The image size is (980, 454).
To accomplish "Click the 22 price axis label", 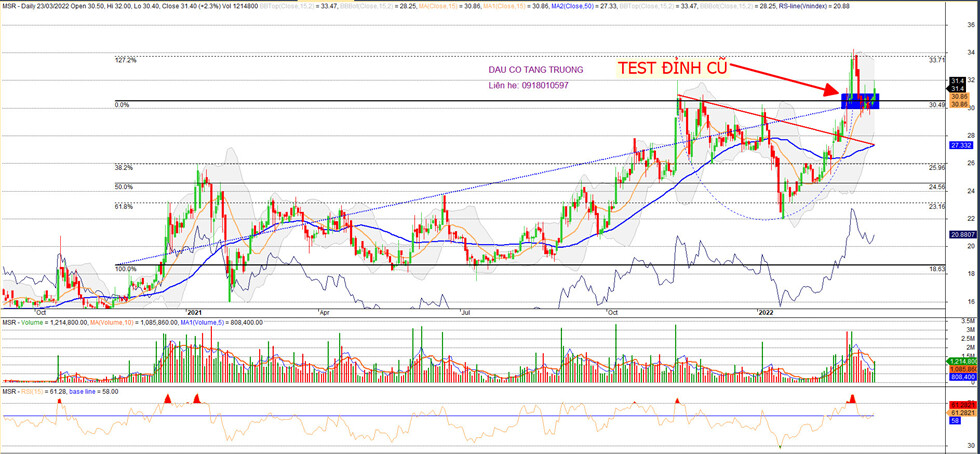I will (x=972, y=218).
